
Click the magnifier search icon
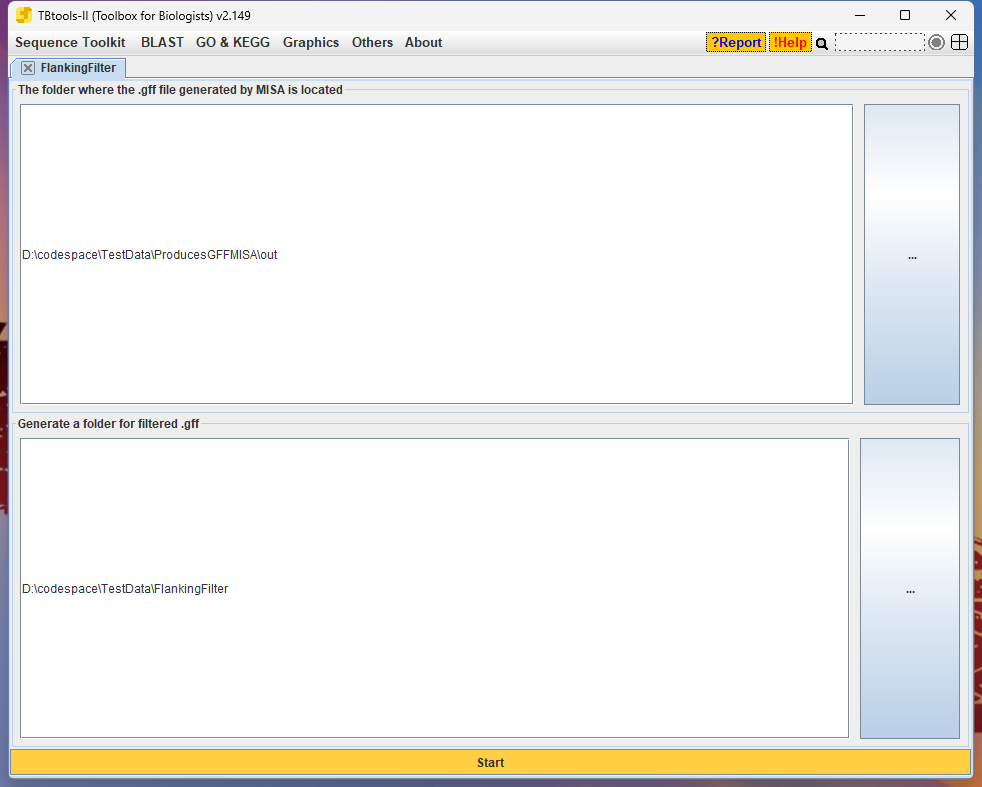coord(822,43)
